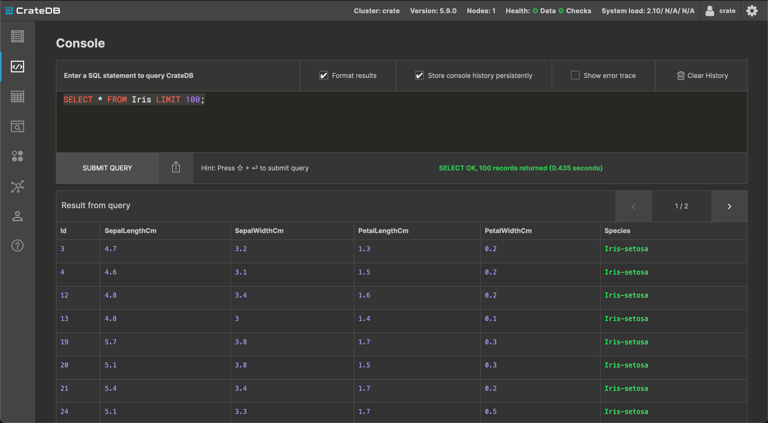Select the Console icon in sidebar
This screenshot has width=768, height=423.
(18, 67)
